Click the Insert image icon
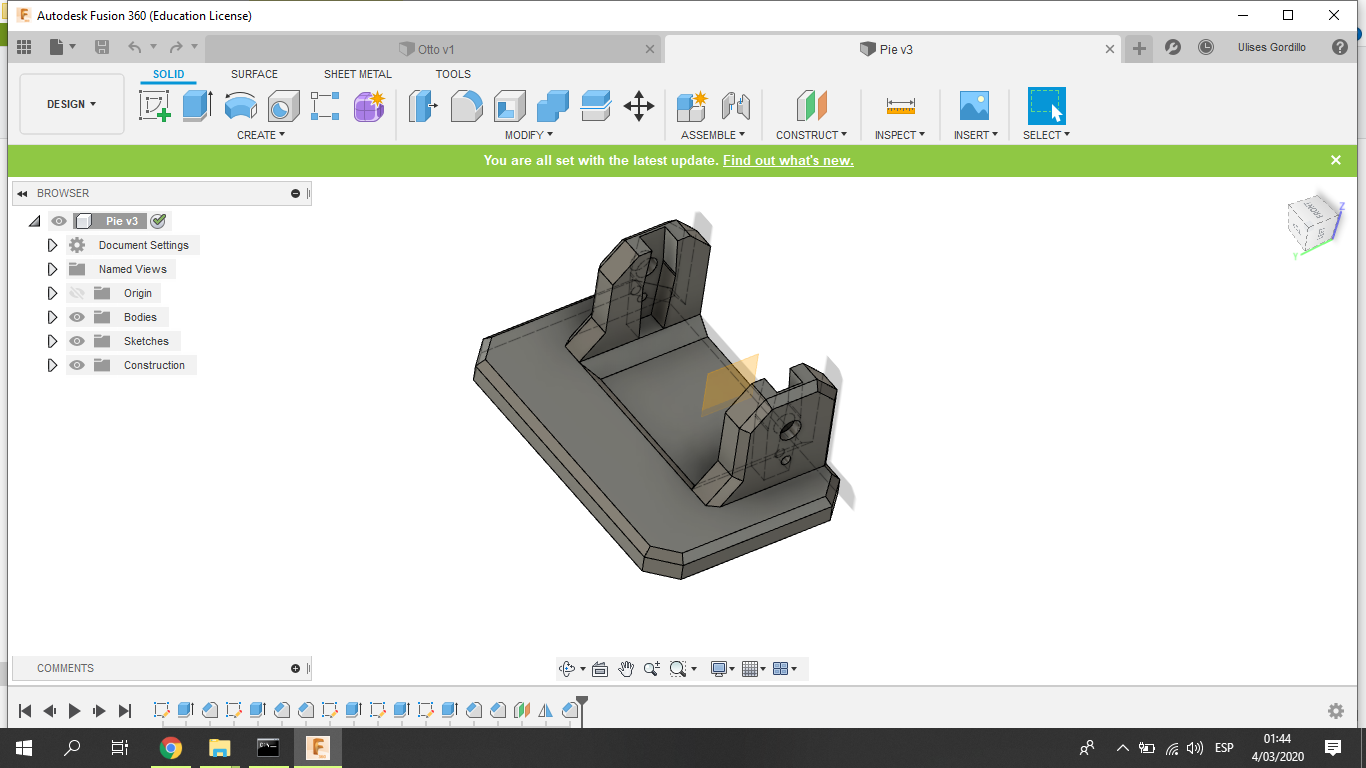Screen dimensions: 1366x768 tap(974, 105)
